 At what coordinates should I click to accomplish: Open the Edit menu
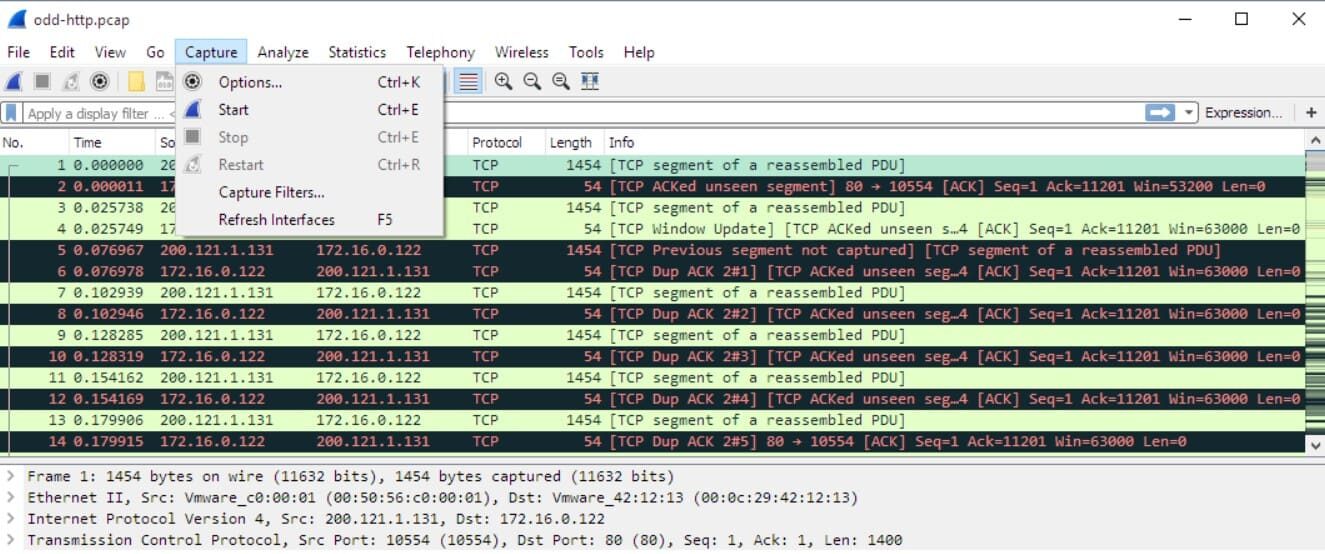(62, 52)
